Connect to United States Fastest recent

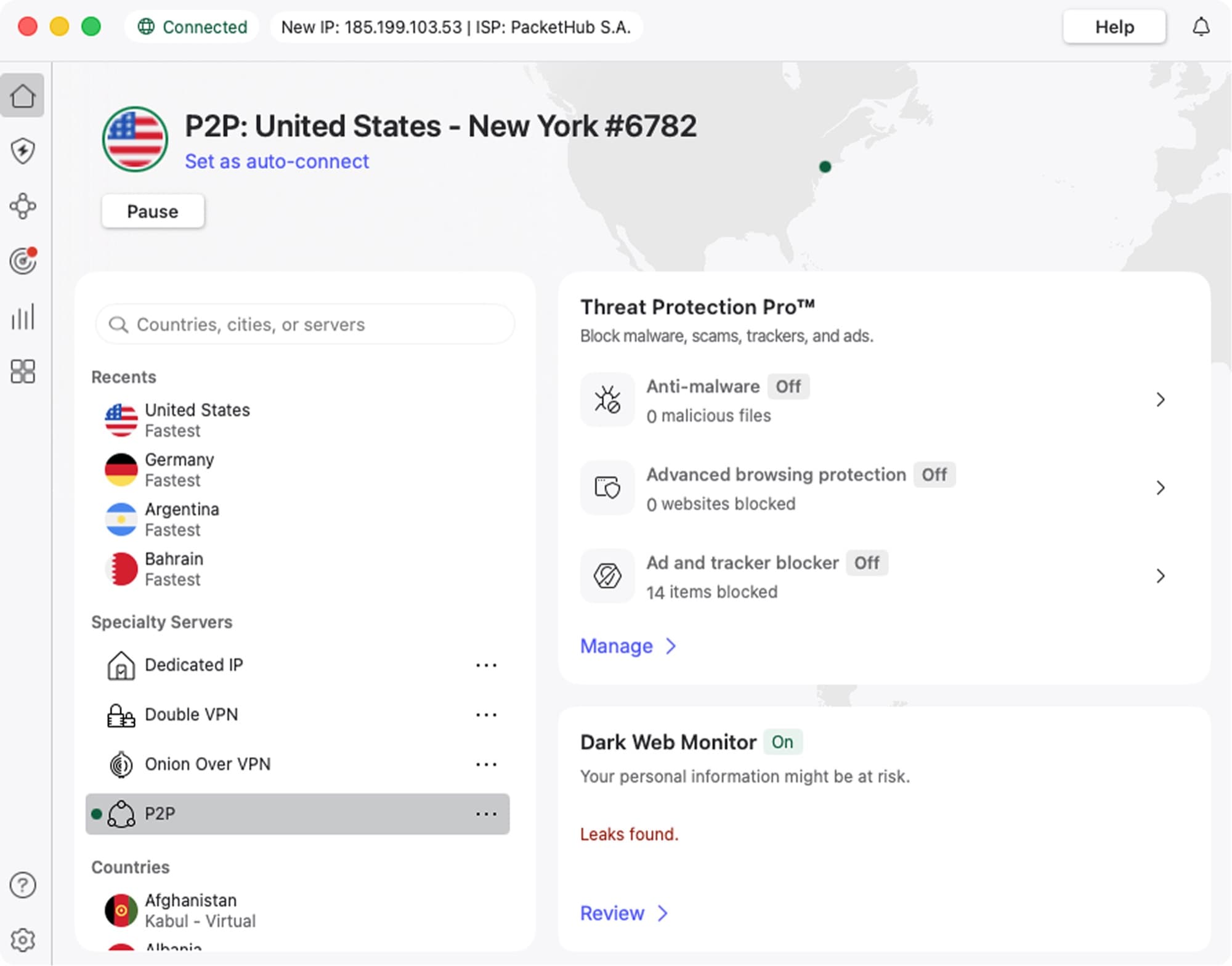pos(298,420)
